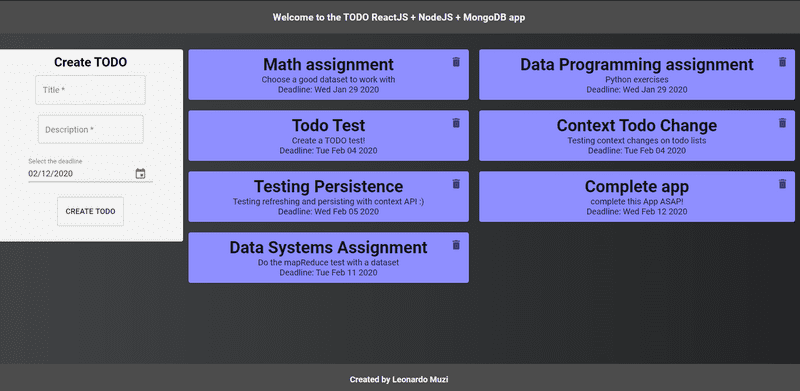
Task: Click the Complete app card title
Action: [637, 187]
